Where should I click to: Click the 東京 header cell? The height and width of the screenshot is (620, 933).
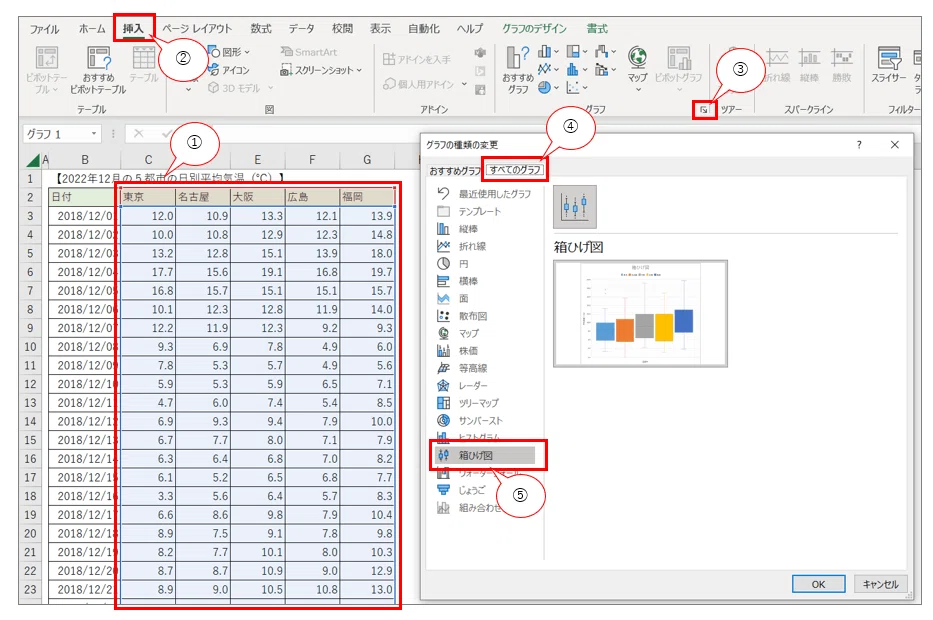148,197
